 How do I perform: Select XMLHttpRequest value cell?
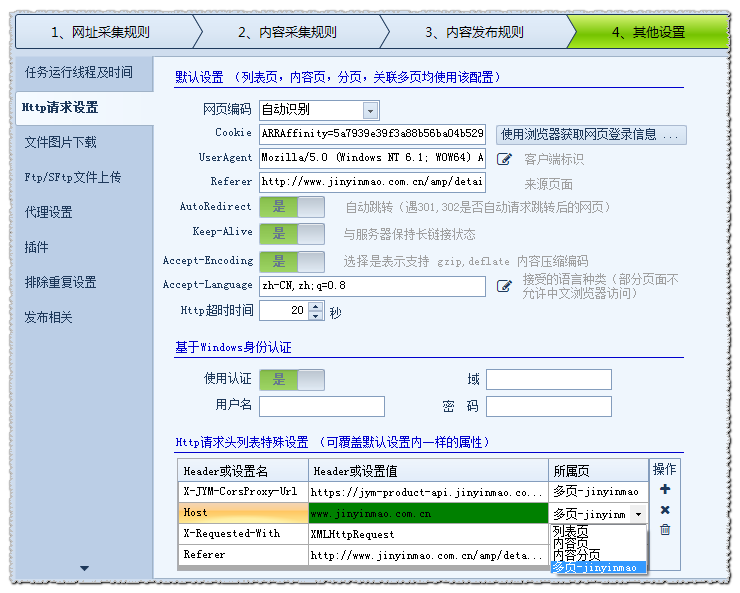pos(428,534)
